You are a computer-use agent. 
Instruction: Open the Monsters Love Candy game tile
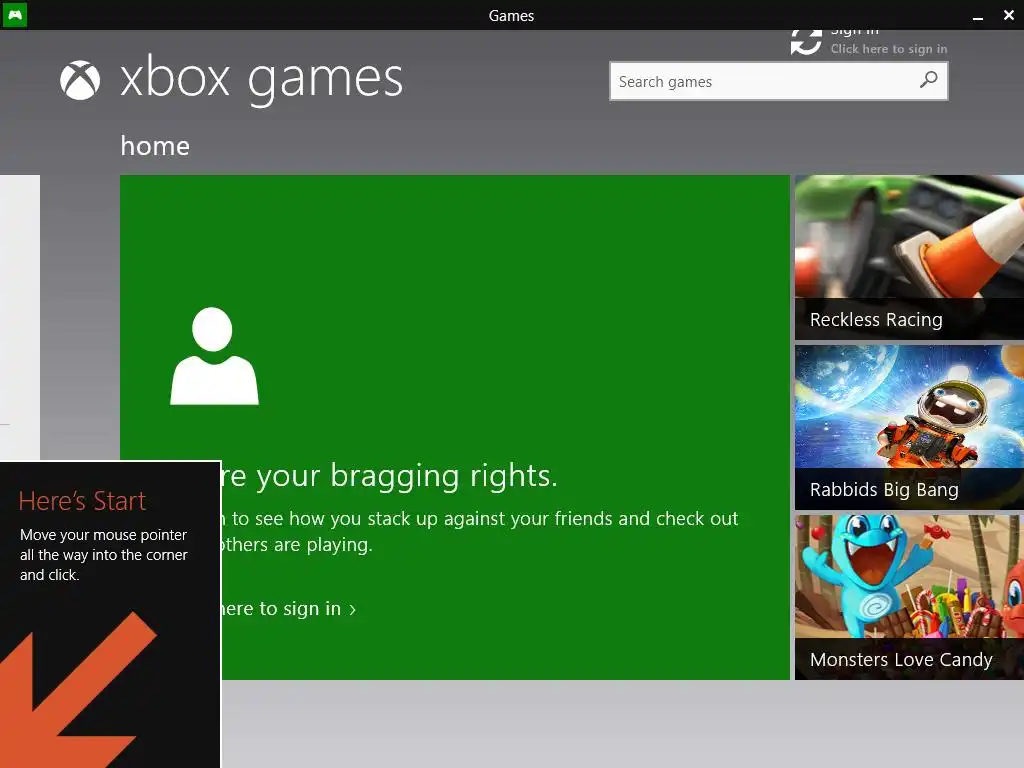[x=909, y=597]
